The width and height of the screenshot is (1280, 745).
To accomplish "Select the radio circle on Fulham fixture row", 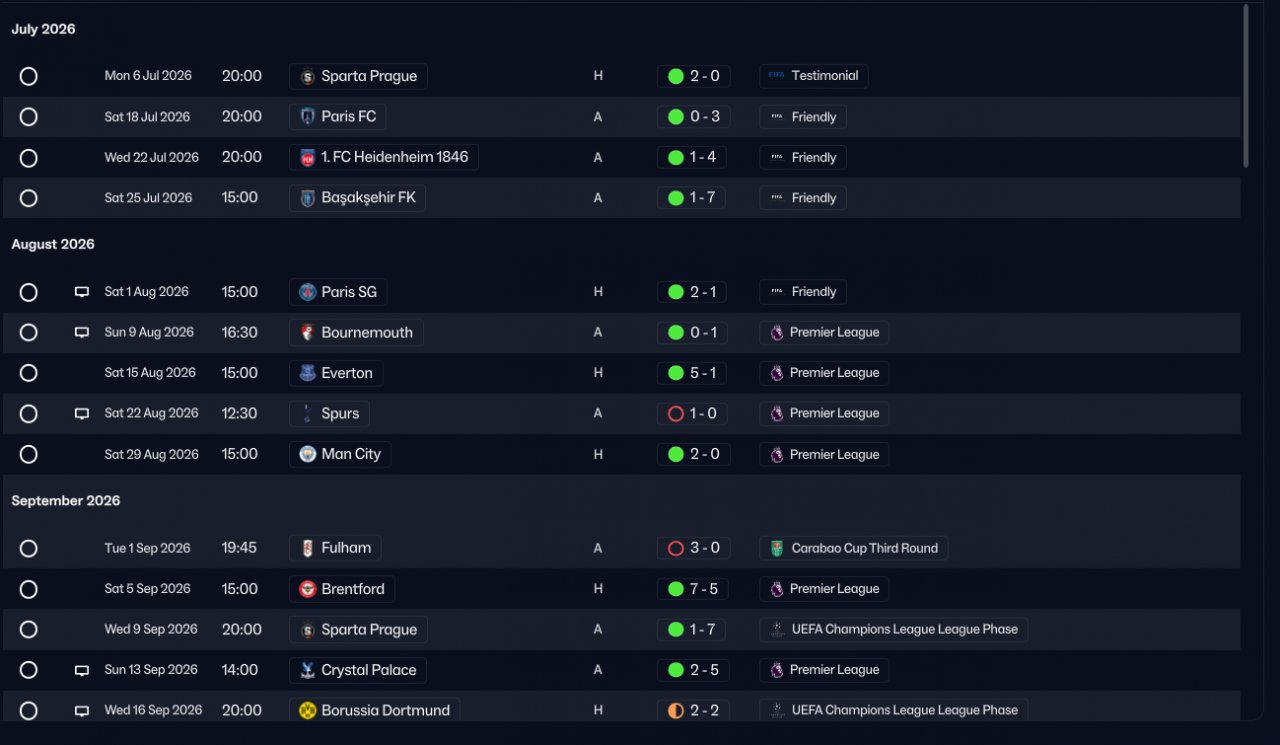I will pos(29,548).
